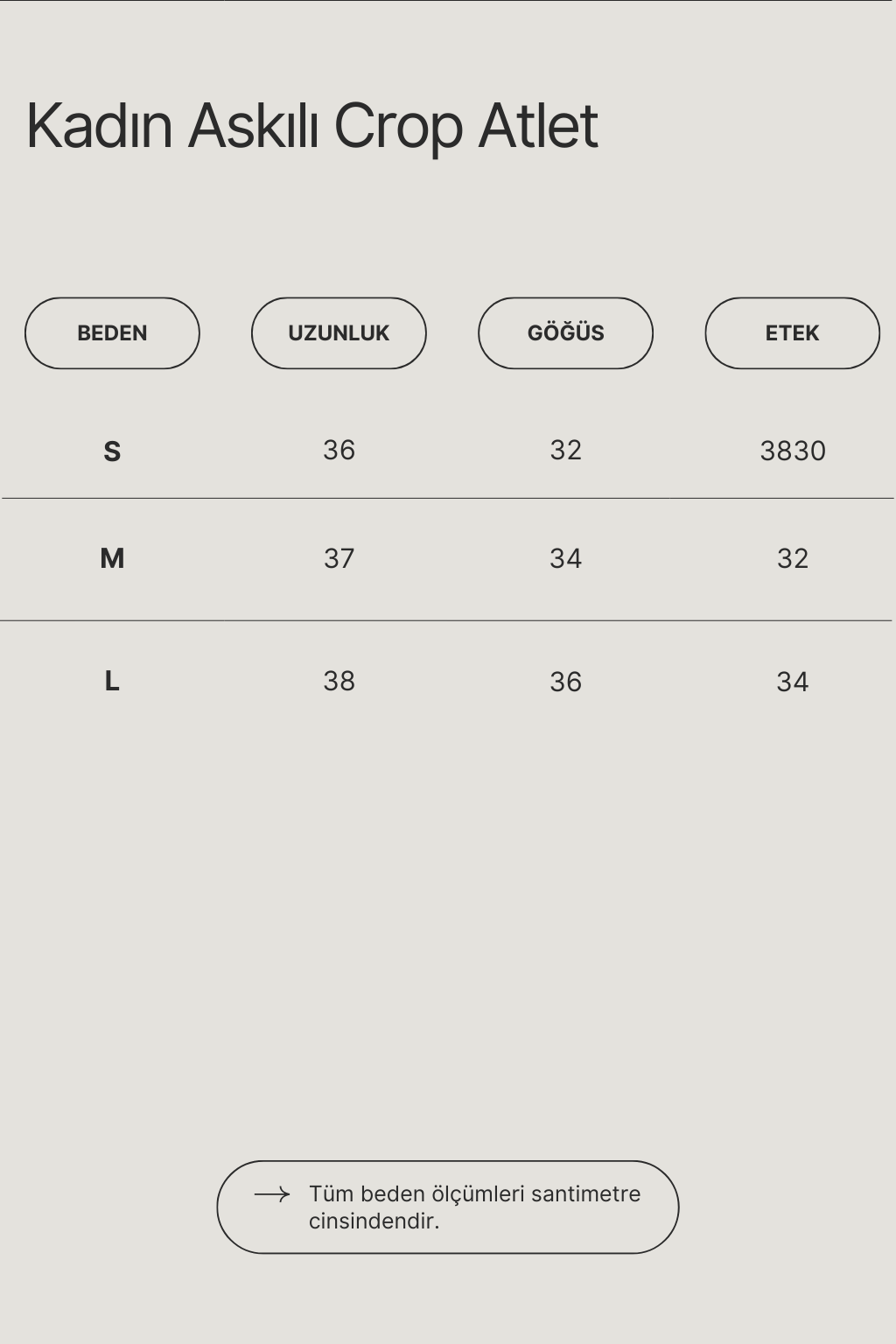This screenshot has width=896, height=1344.
Task: Click the M size label
Action: point(112,558)
